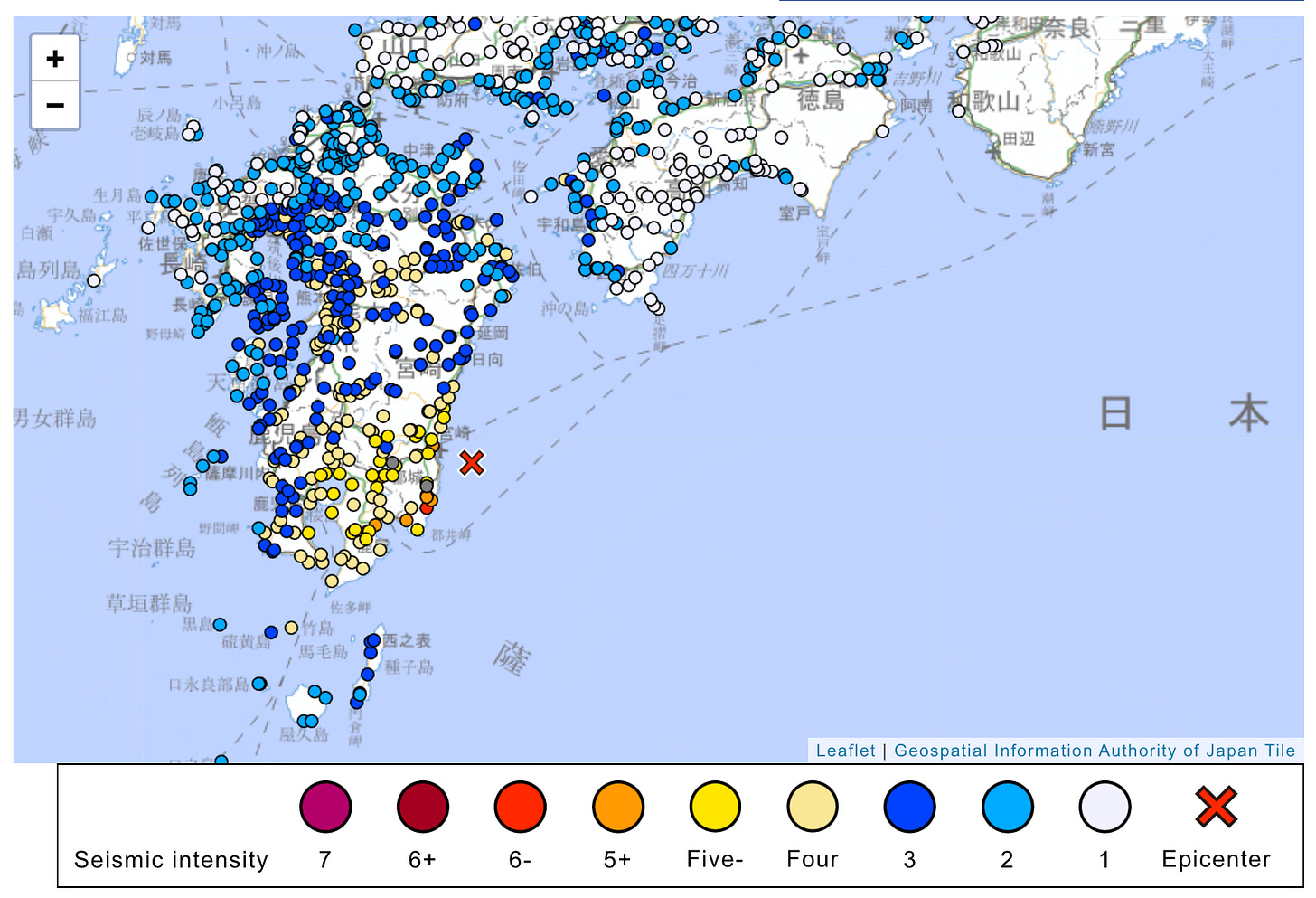Select the seismic intensity 6- legend circle

coord(520,807)
